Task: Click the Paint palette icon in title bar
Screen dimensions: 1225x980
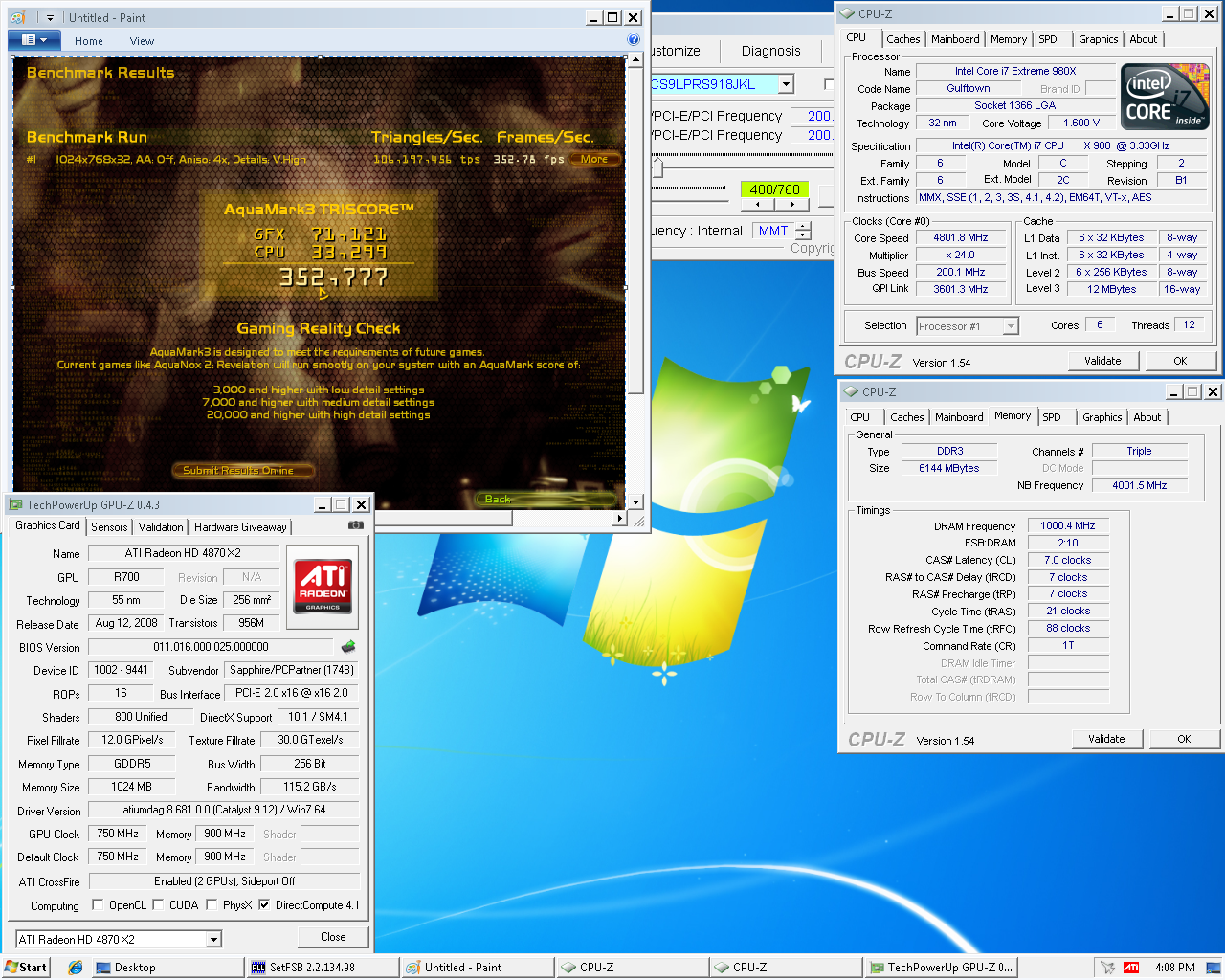Action: click(x=17, y=17)
